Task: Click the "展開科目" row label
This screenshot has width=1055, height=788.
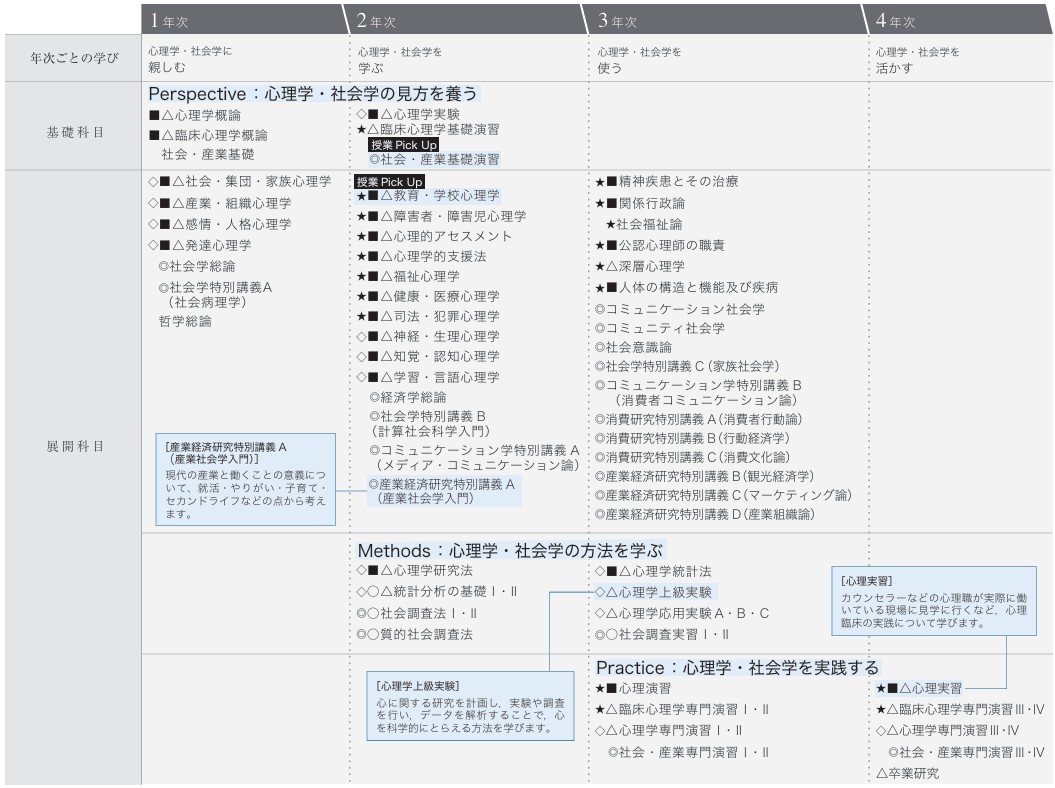Action: point(75,446)
